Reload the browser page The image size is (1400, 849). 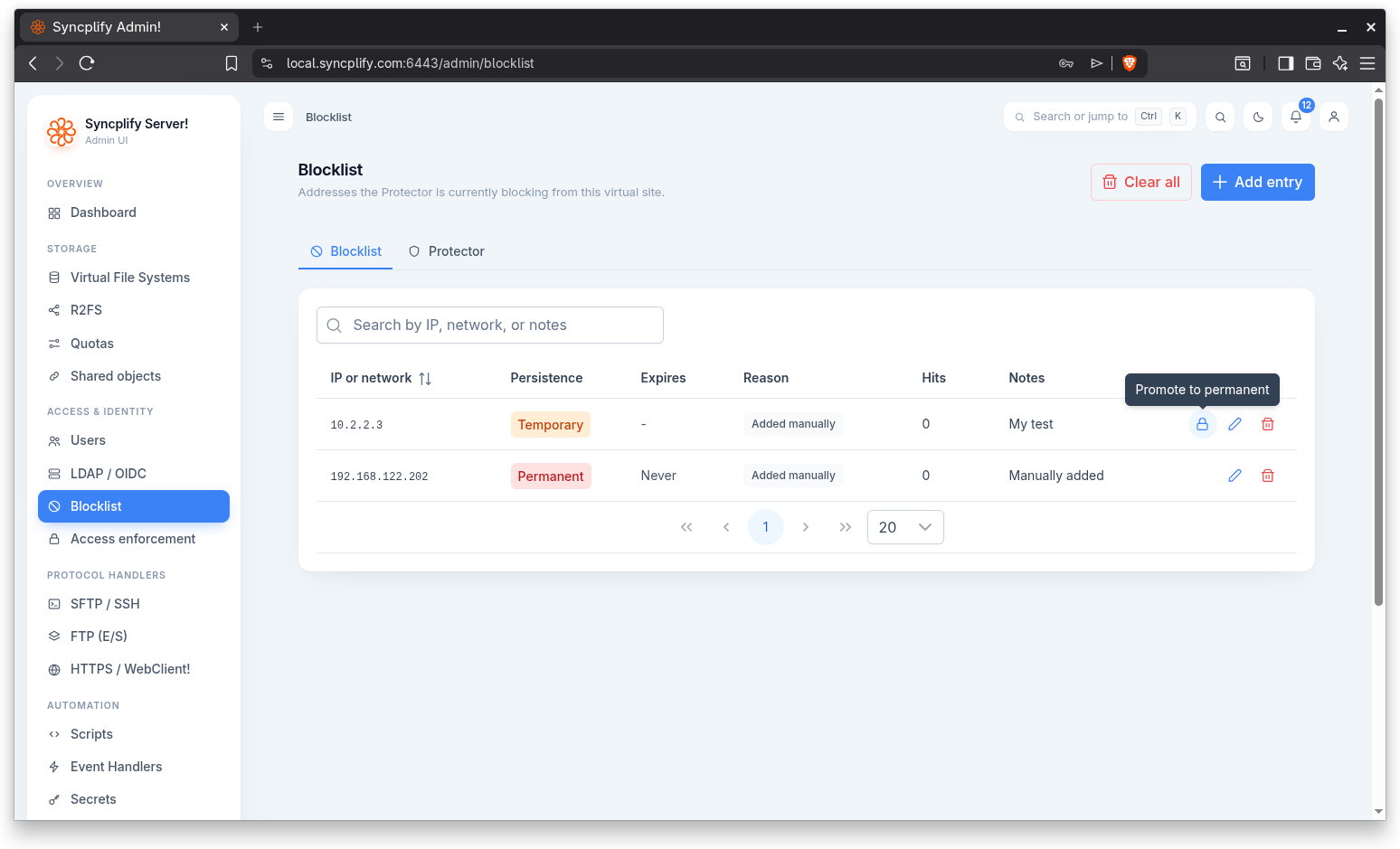pyautogui.click(x=87, y=63)
